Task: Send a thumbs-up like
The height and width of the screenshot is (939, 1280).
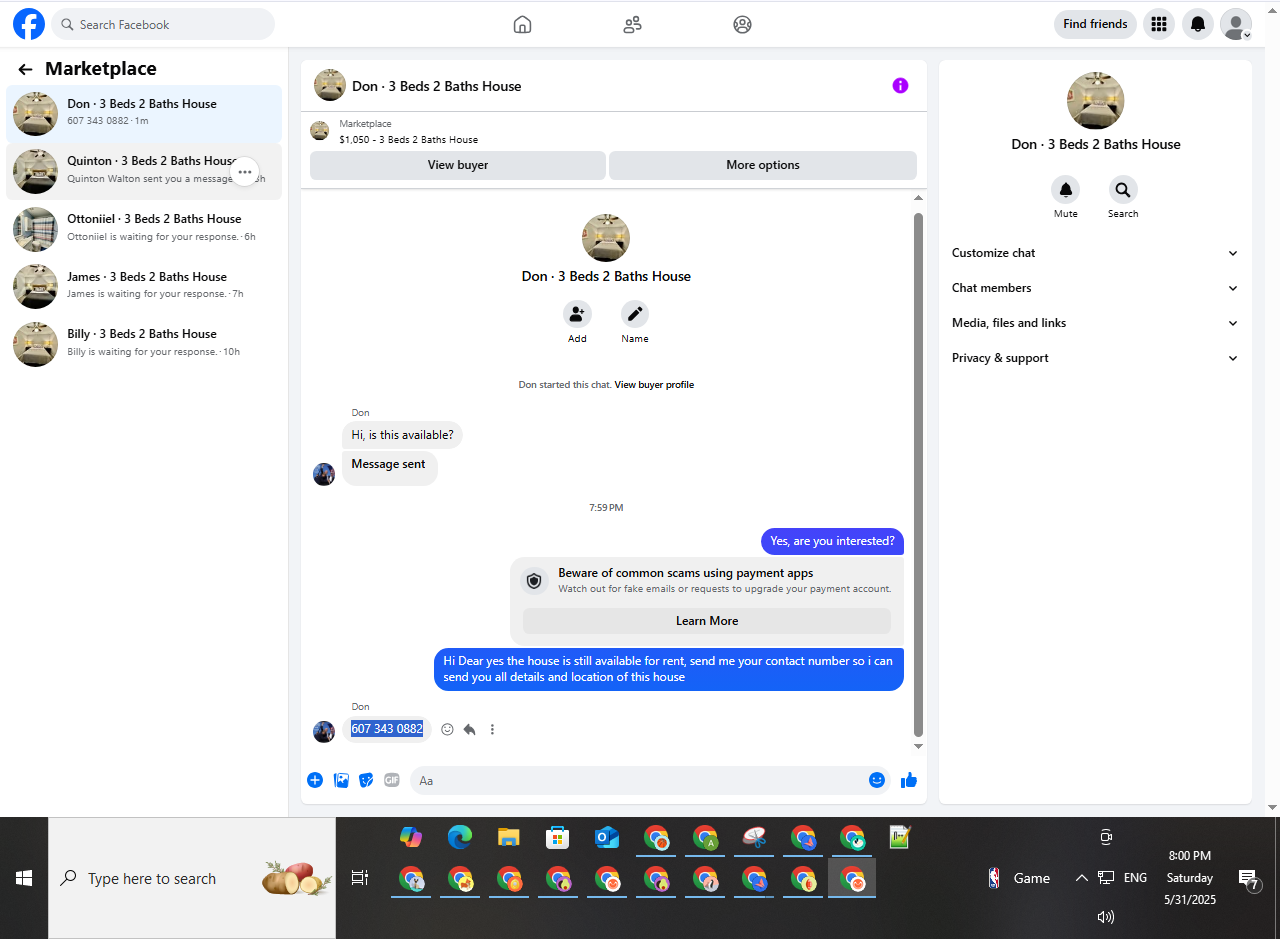Action: (909, 780)
